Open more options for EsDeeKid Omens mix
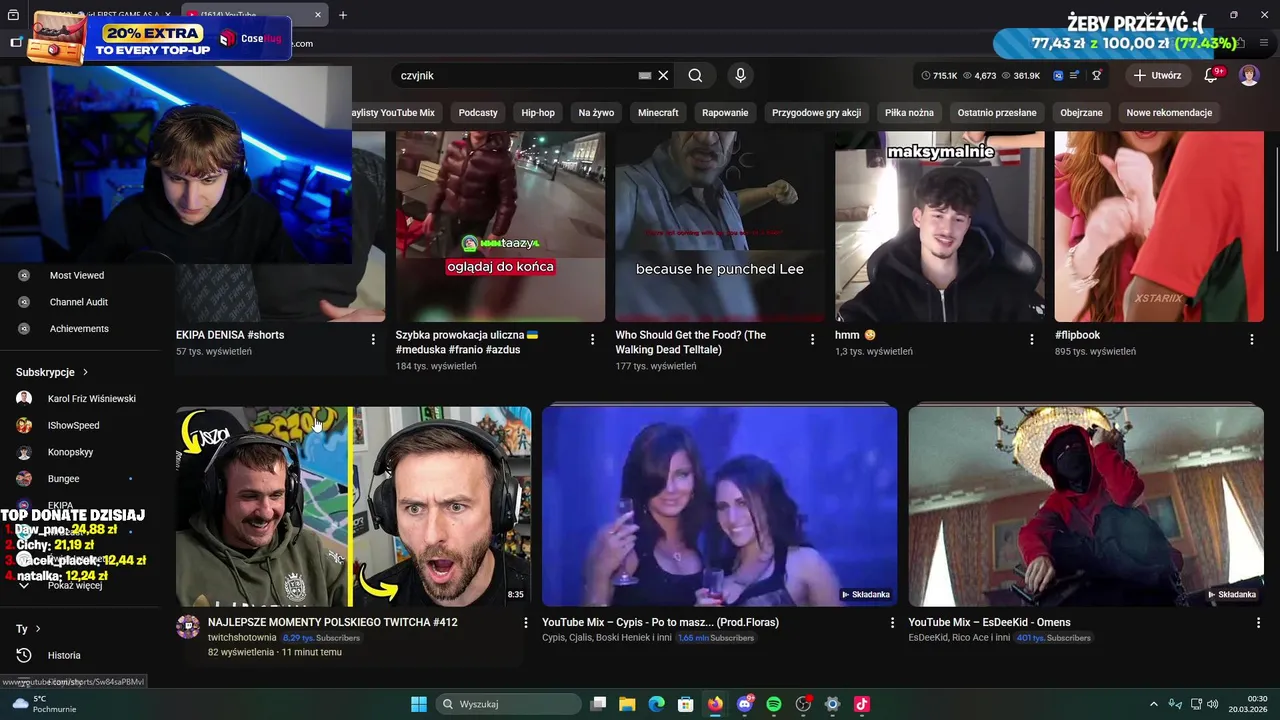Viewport: 1280px width, 720px height. click(x=1259, y=622)
